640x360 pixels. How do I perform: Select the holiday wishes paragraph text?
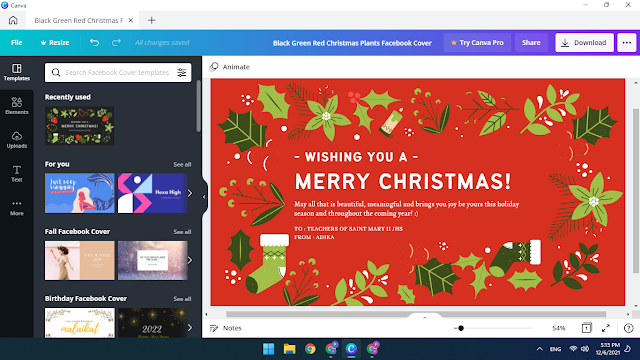407,209
